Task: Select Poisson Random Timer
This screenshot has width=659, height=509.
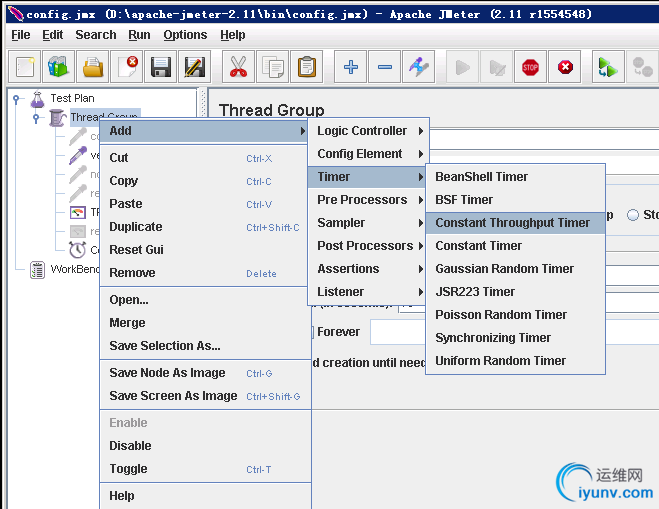Action: point(515,315)
